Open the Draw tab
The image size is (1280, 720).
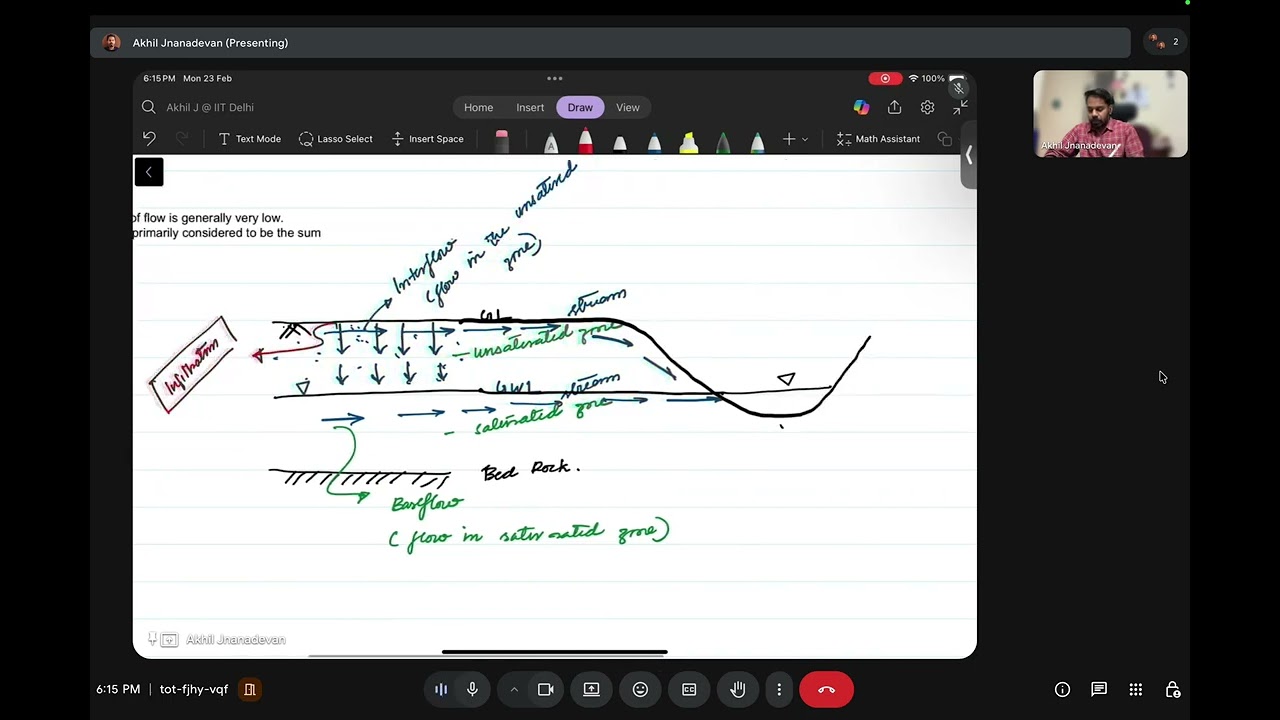(580, 107)
